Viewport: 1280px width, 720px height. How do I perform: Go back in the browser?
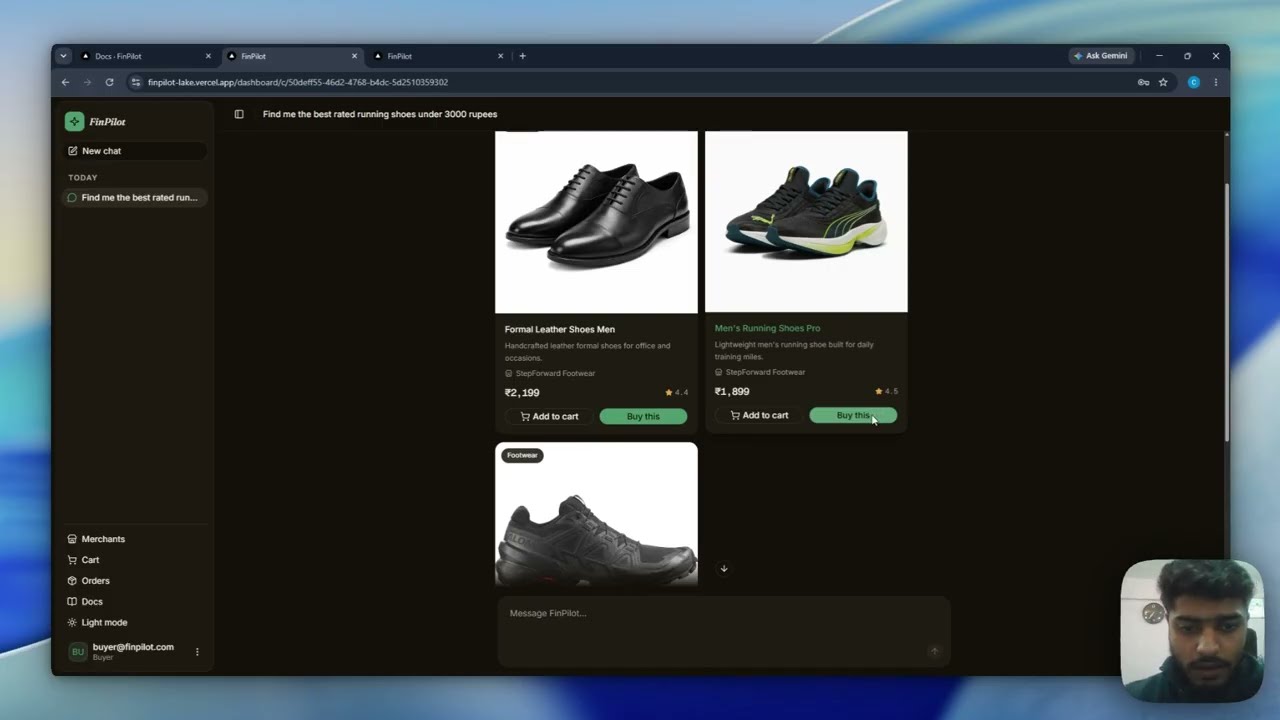click(65, 82)
